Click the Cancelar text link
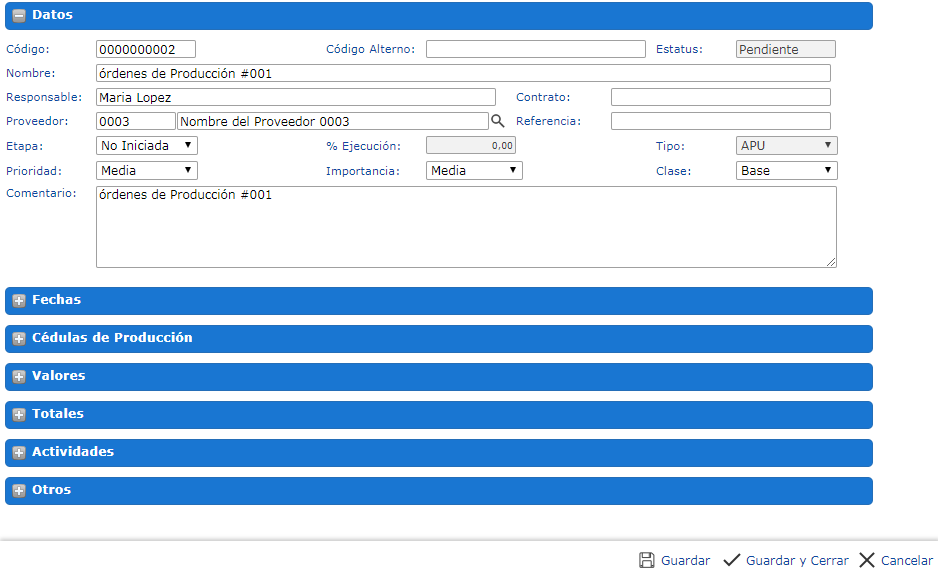 [906, 561]
